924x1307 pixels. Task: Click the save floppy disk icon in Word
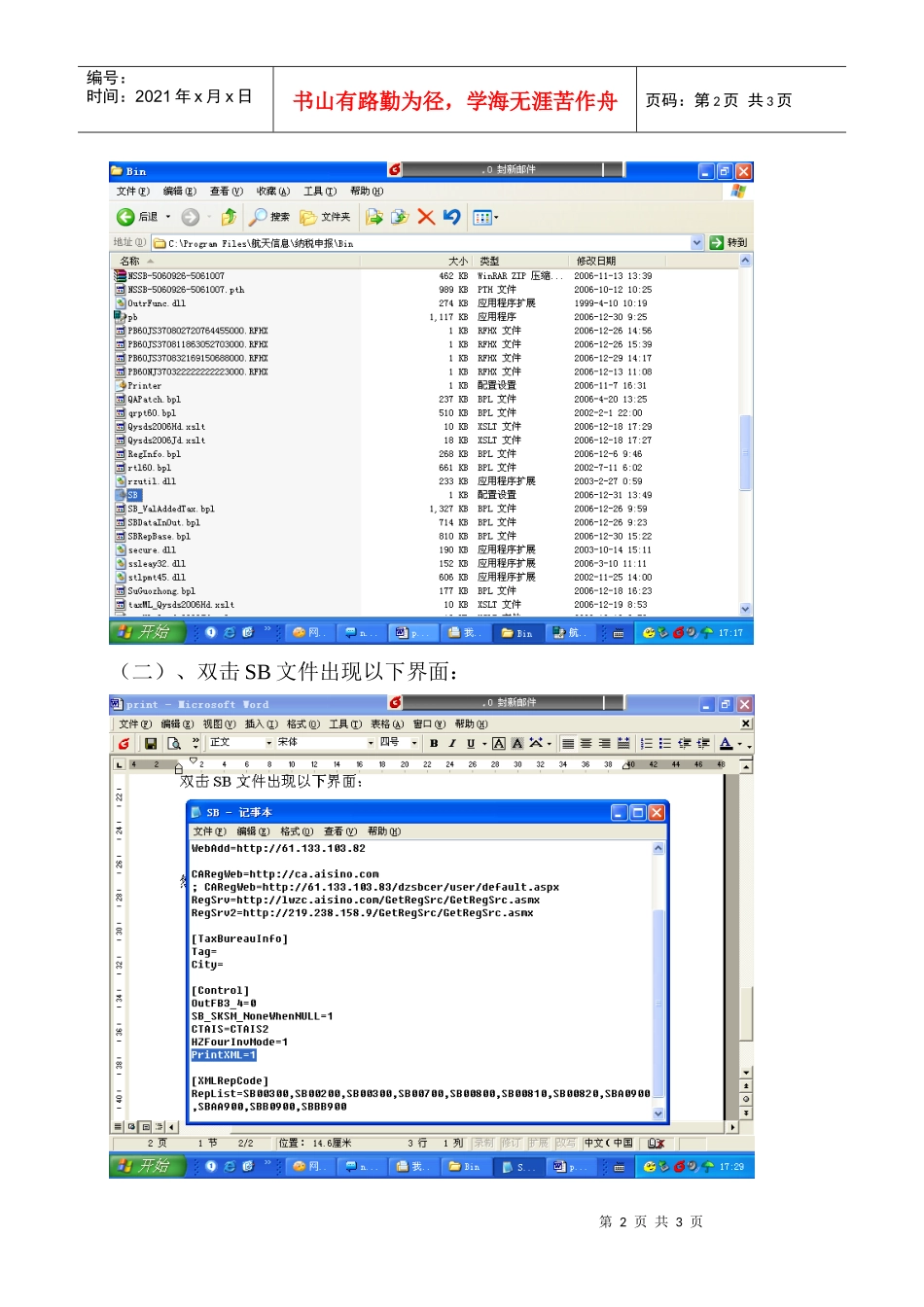[151, 744]
